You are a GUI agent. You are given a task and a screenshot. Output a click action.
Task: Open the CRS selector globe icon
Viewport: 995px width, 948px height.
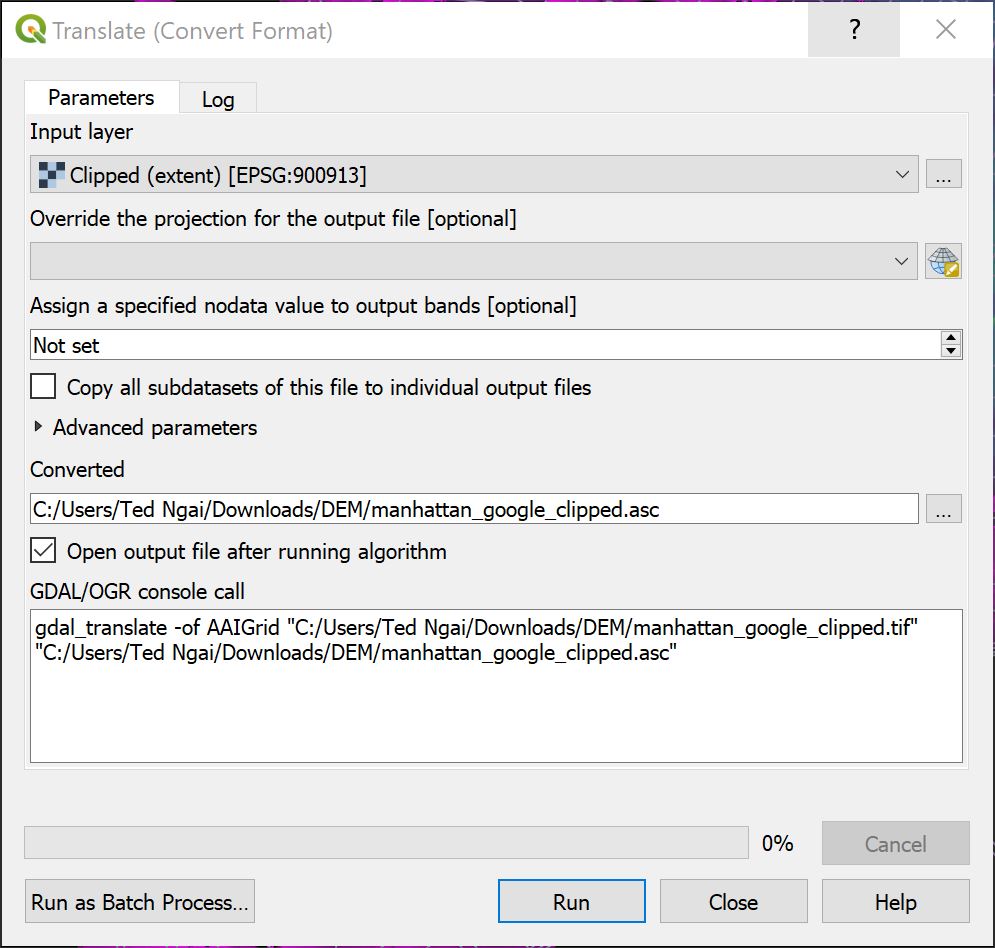coord(944,261)
